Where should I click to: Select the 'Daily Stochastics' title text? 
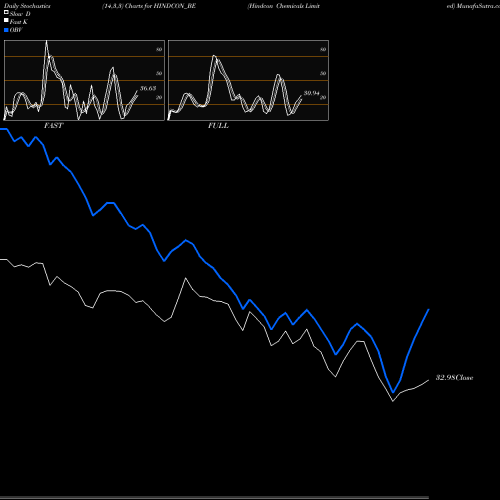27,6
